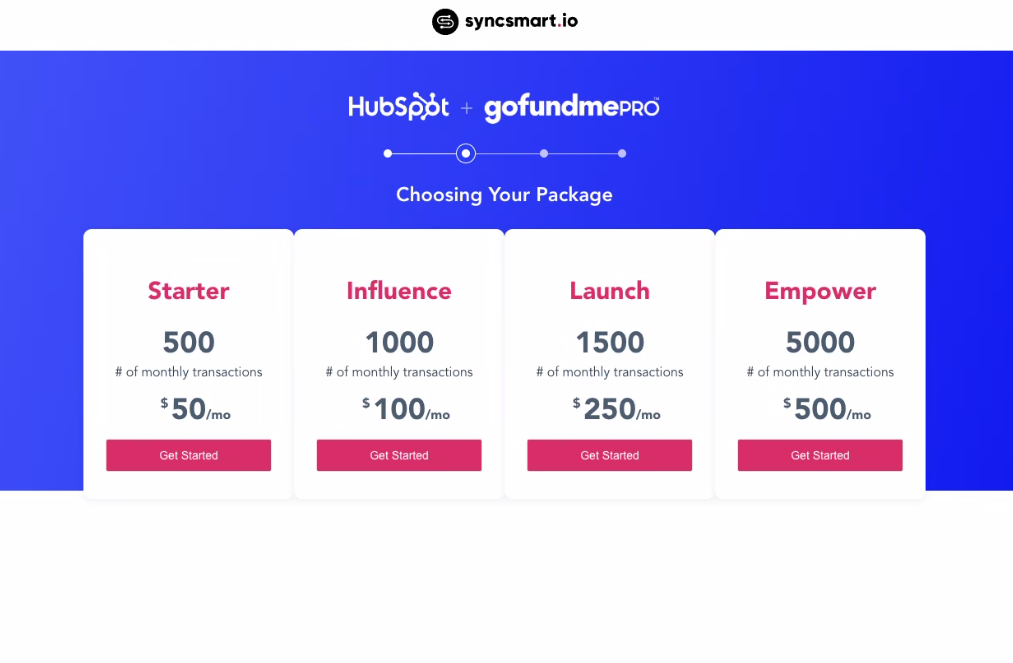Image resolution: width=1013 pixels, height=663 pixels.
Task: Select the Launch package heading
Action: click(609, 291)
